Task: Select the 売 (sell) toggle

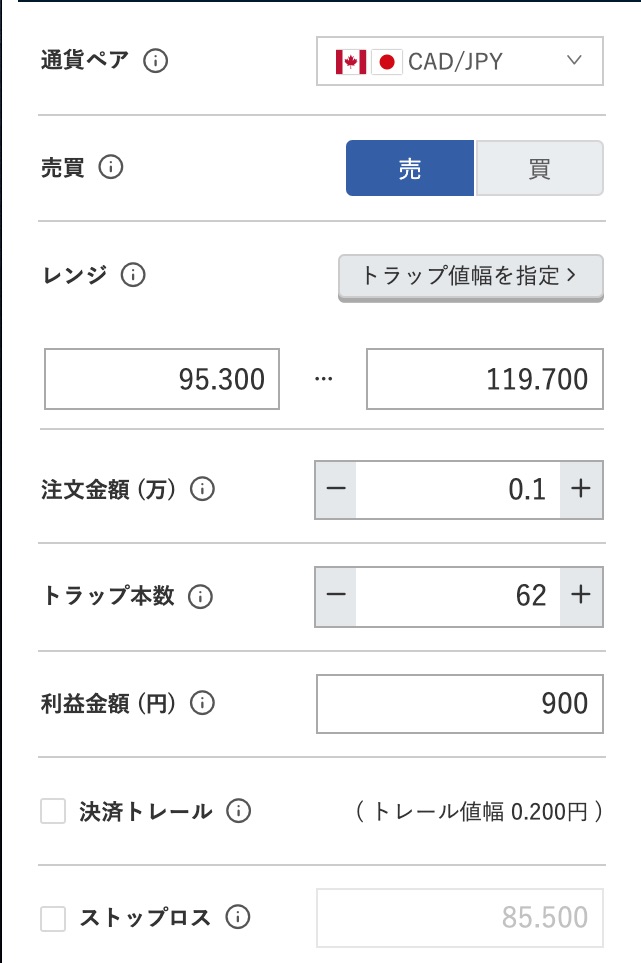Action: tap(410, 168)
